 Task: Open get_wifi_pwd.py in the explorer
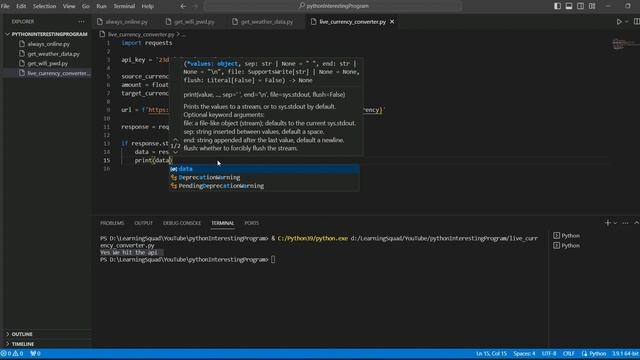point(48,64)
